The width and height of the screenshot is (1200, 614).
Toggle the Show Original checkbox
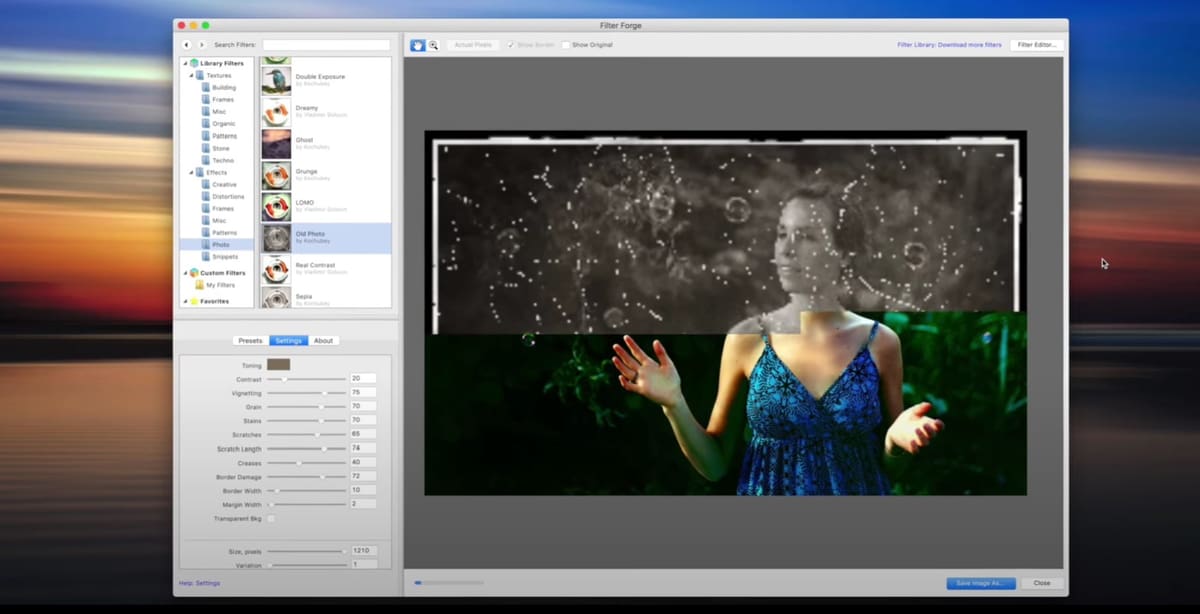pos(566,45)
